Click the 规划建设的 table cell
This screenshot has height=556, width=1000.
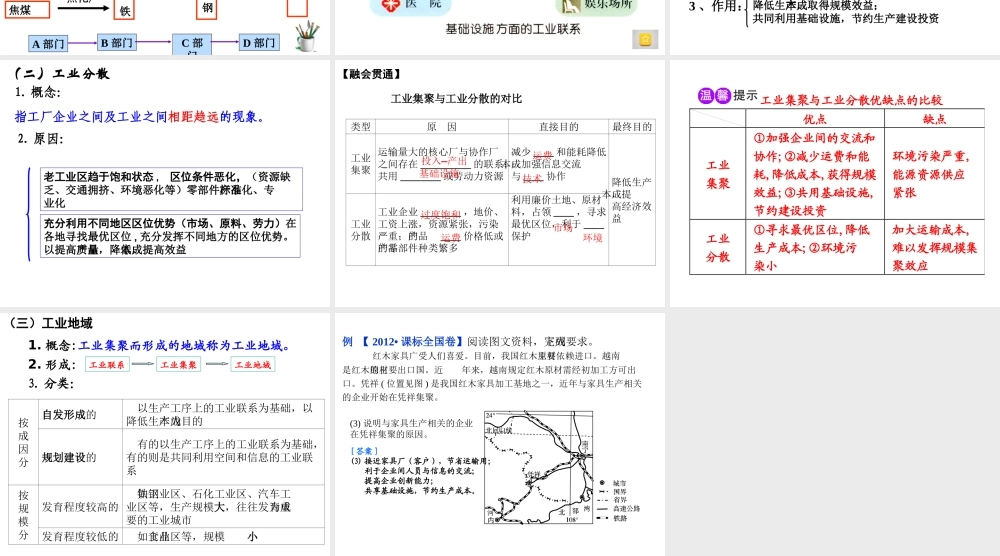(x=80, y=457)
